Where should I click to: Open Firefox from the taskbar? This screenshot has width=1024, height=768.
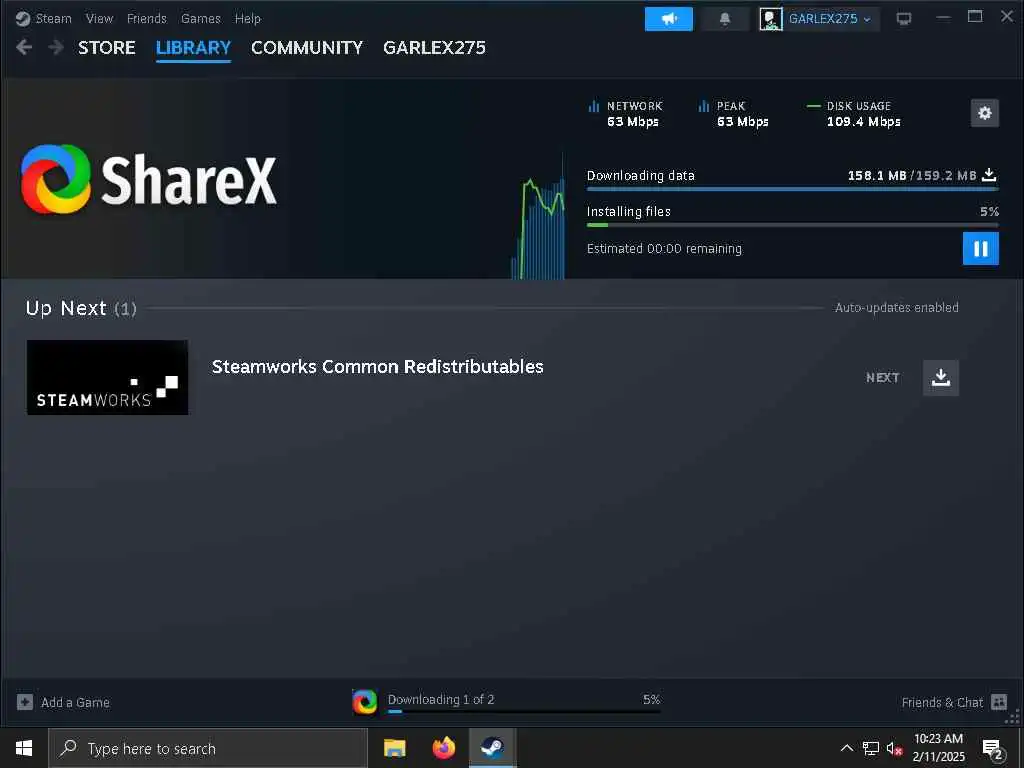pos(443,748)
